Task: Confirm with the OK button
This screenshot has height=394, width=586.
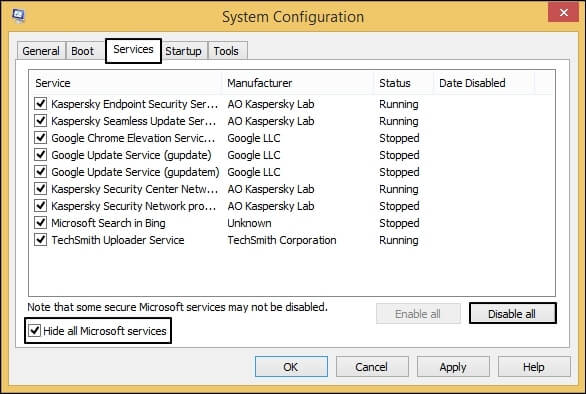Action: 291,367
